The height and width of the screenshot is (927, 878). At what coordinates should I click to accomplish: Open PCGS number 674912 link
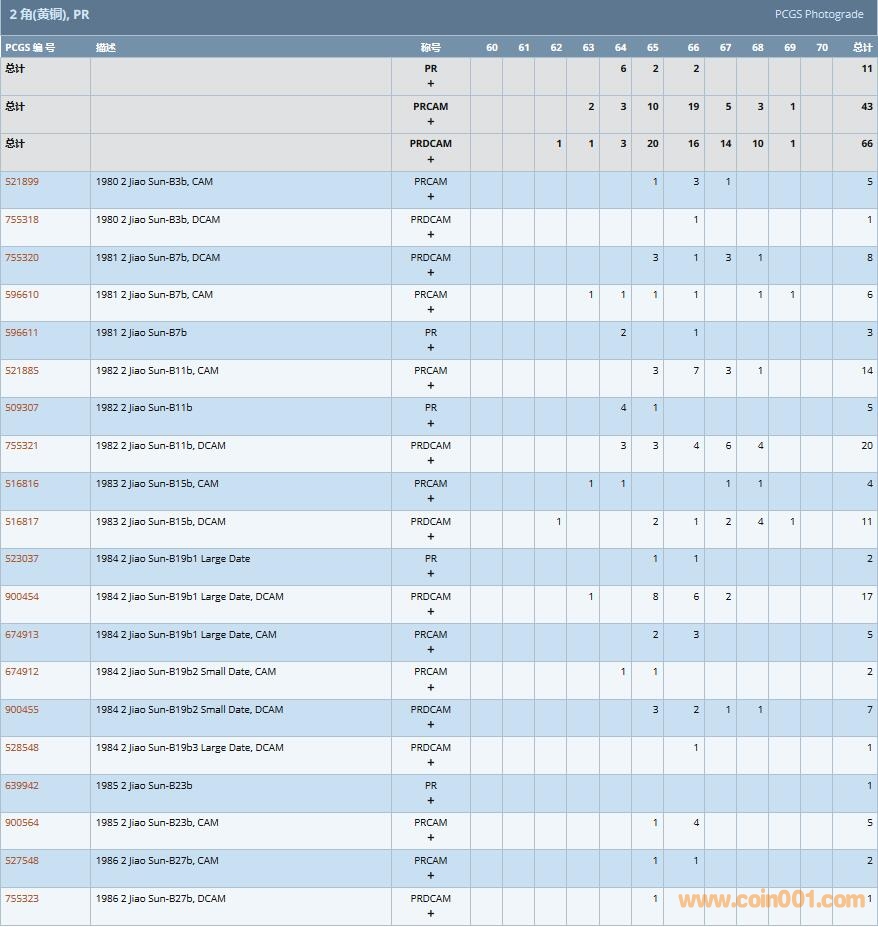[x=22, y=672]
